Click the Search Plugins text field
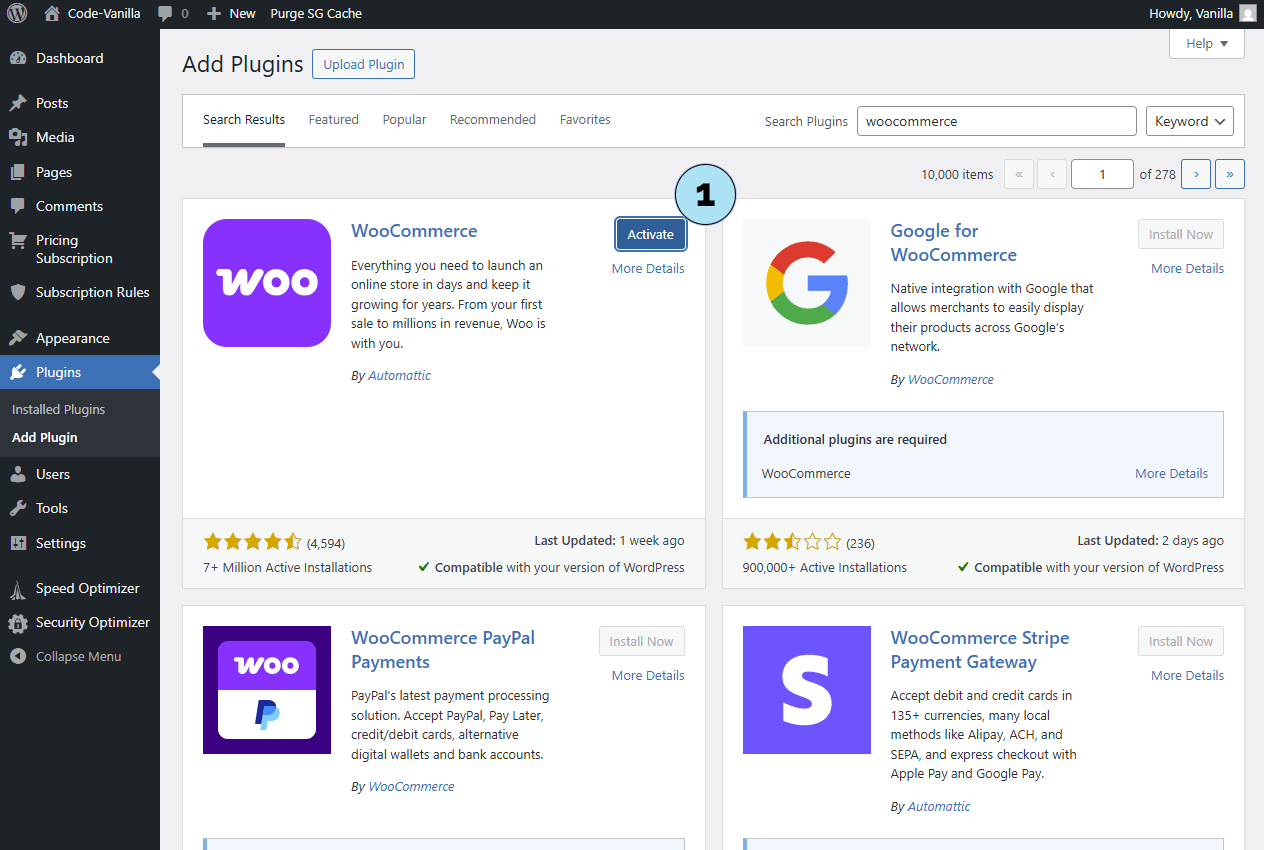 (996, 121)
